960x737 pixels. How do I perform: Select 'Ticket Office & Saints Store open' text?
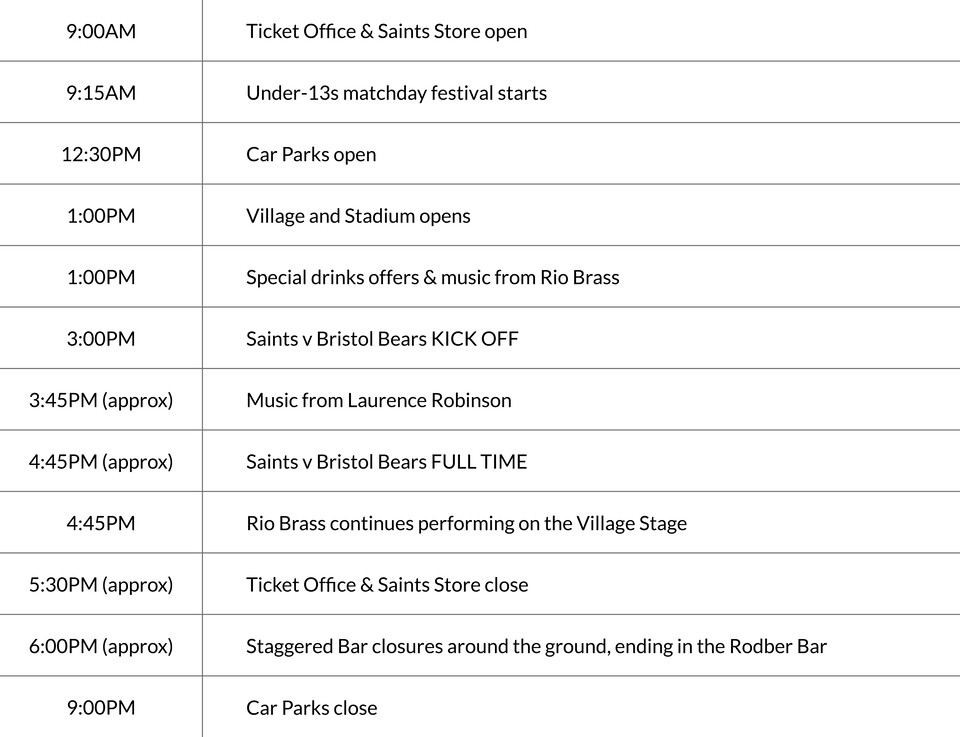click(386, 31)
